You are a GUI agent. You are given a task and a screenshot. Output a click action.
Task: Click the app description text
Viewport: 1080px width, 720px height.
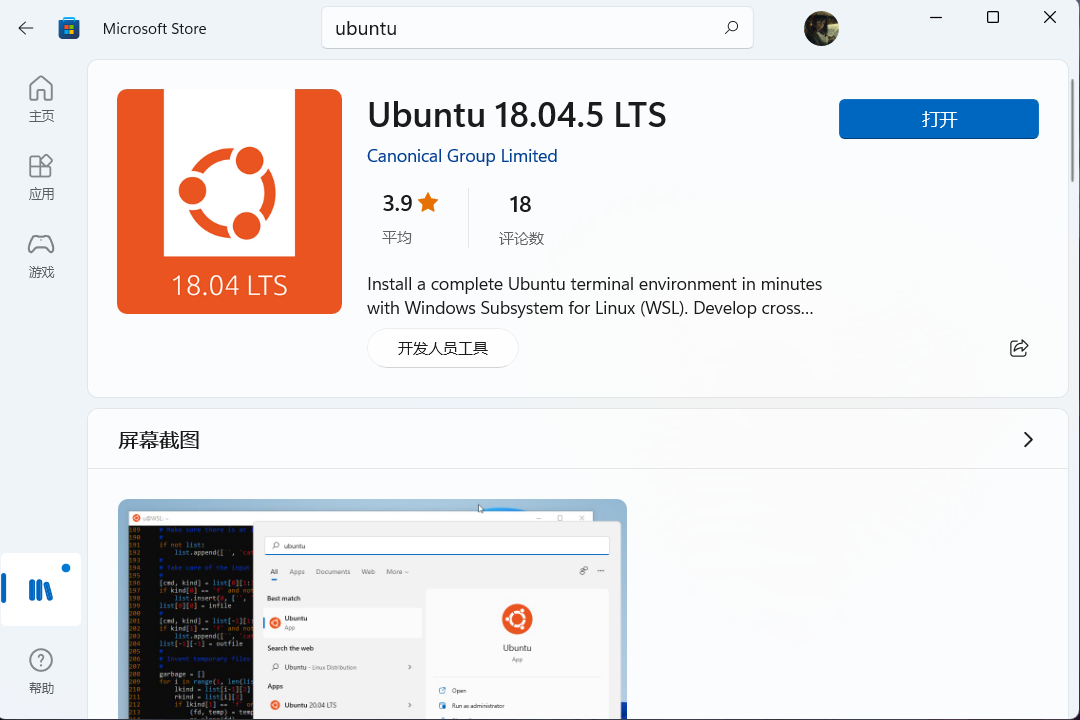(594, 296)
